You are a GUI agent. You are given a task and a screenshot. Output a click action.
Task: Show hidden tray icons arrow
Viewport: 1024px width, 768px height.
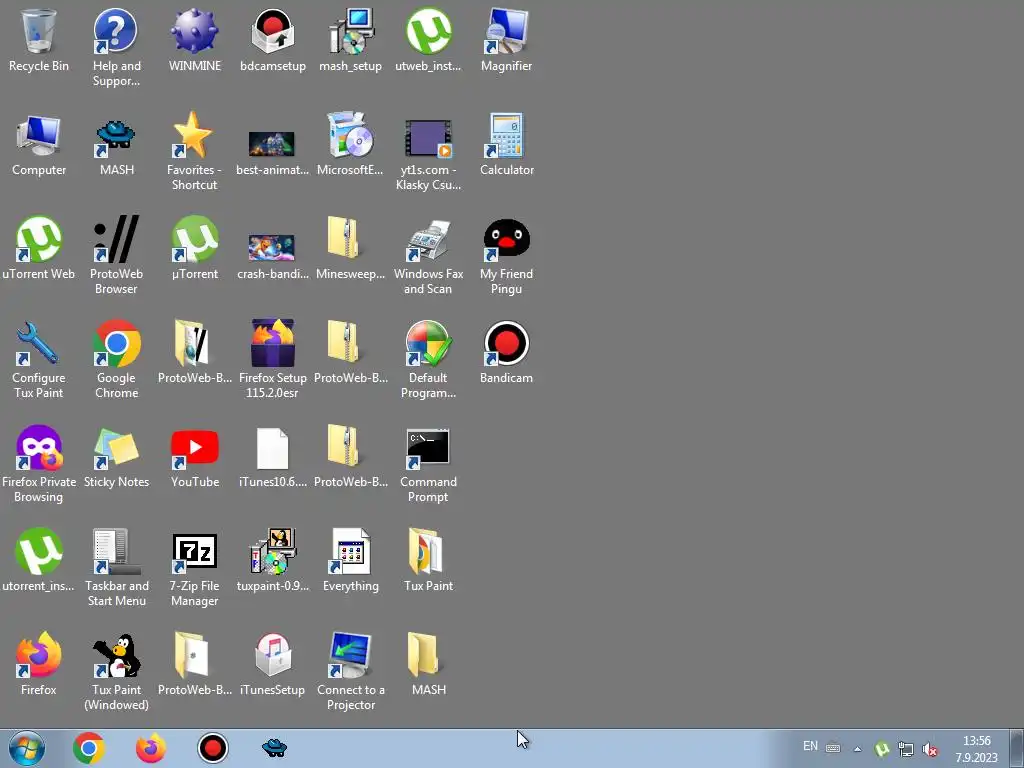pyautogui.click(x=857, y=749)
